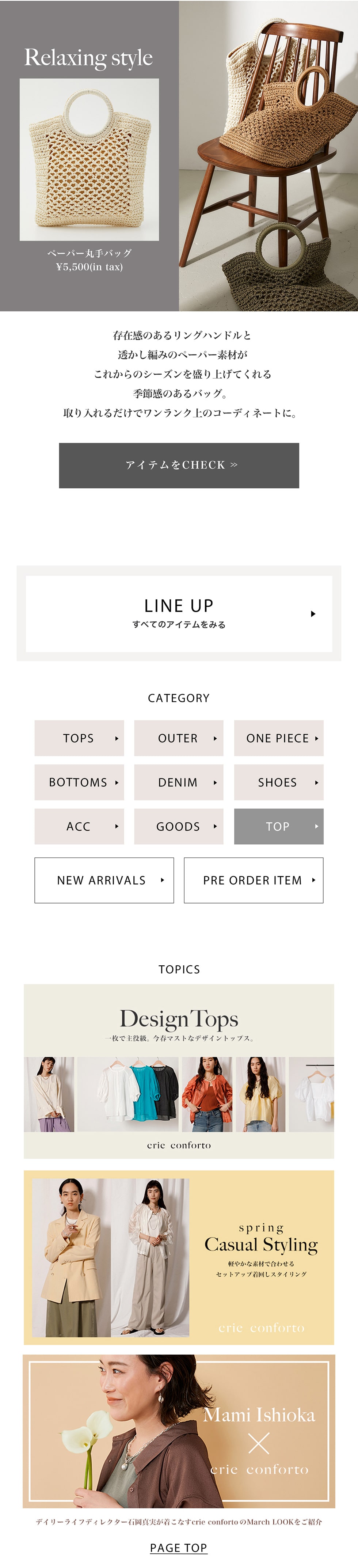This screenshot has height=1568, width=358.
Task: Open the SHOES category
Action: click(x=278, y=782)
